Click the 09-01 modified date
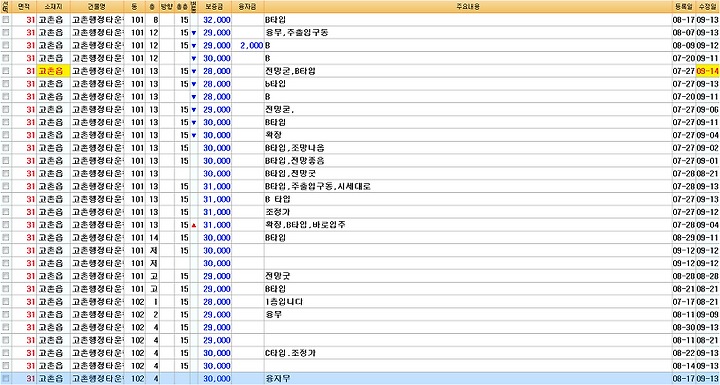Image resolution: width=720 pixels, height=385 pixels. tap(708, 161)
